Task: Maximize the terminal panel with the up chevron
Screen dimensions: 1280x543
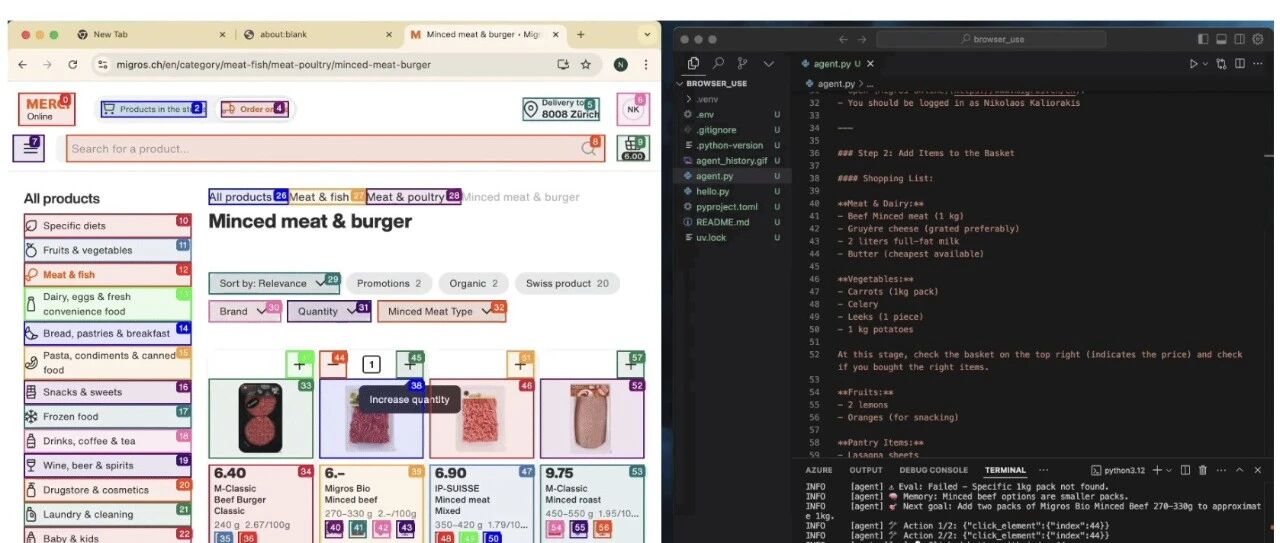Action: [x=1240, y=470]
